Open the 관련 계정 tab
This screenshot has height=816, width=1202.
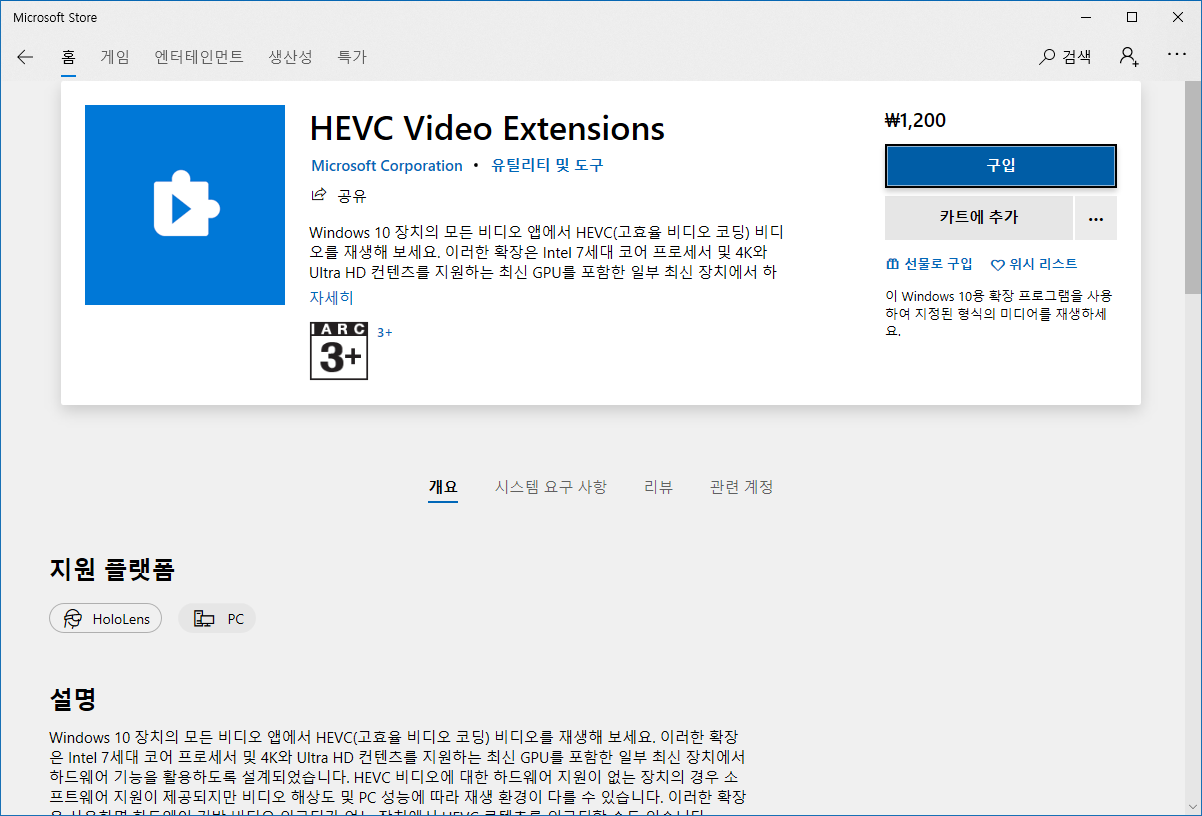[741, 487]
